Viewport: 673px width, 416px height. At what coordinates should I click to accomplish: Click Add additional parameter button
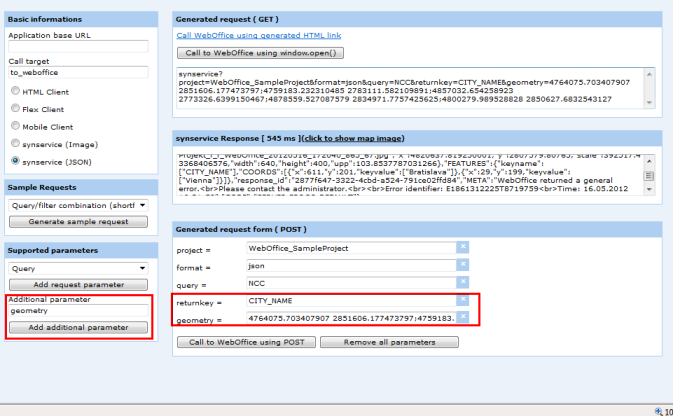[79, 328]
